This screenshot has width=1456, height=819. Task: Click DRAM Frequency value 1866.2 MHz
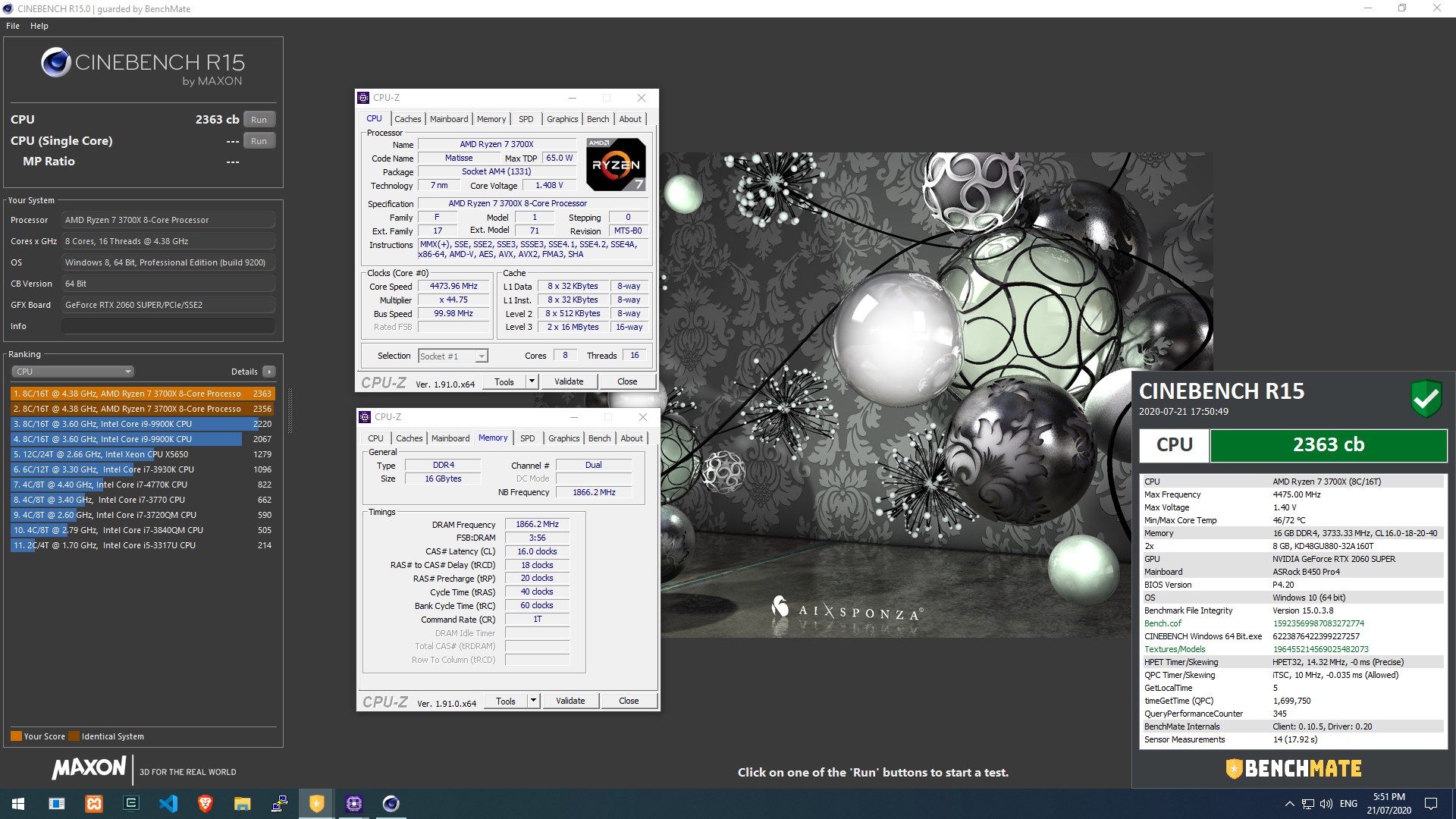point(537,524)
